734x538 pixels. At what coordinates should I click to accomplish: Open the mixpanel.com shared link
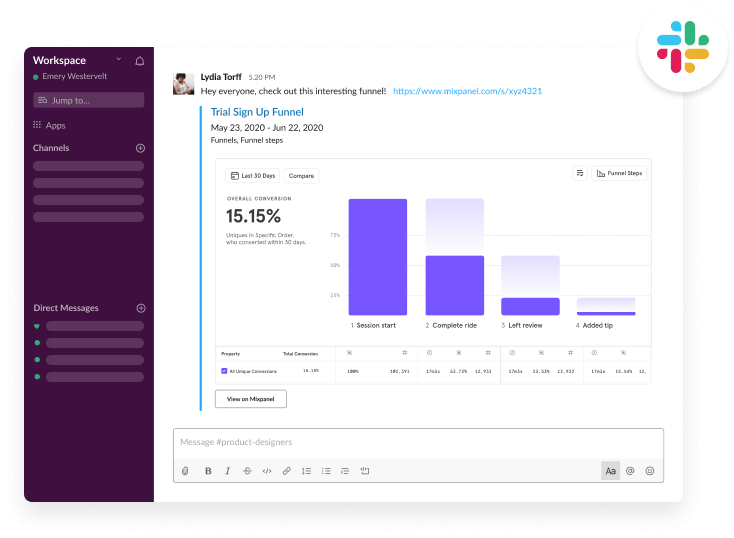(x=467, y=91)
